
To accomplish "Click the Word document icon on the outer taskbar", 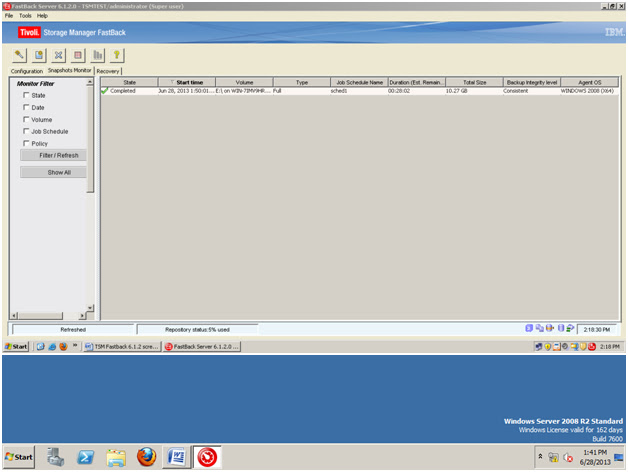I will click(x=177, y=457).
